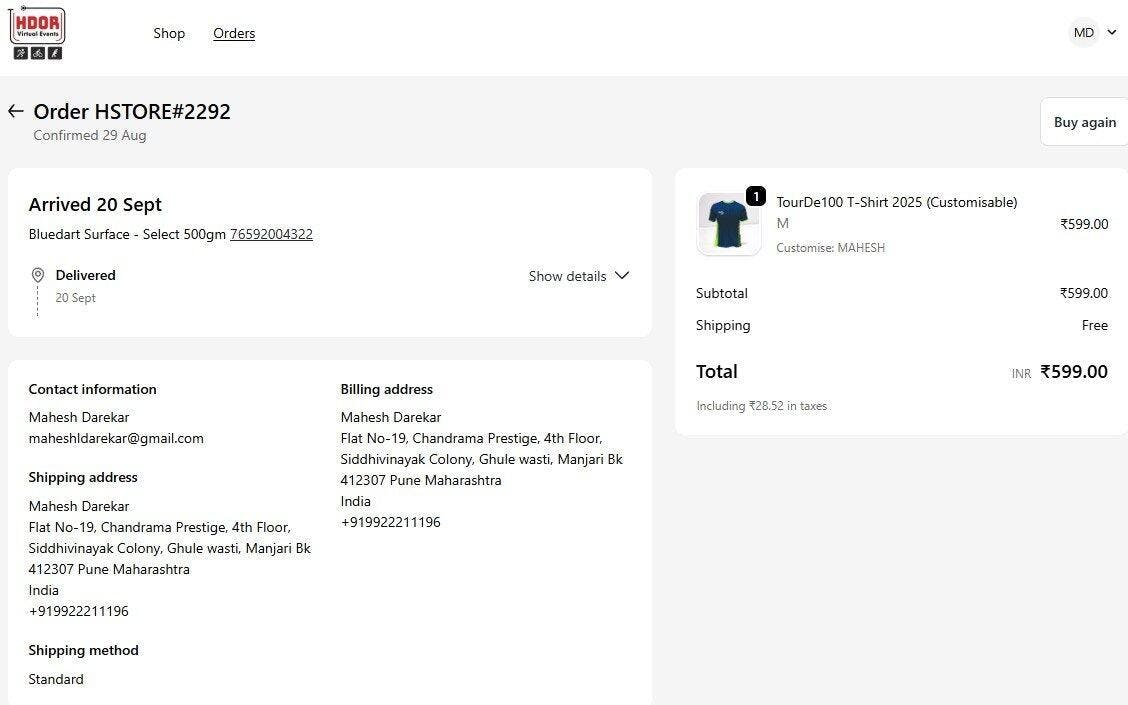Screen dimensions: 1128x705
Task: Go to the Shop menu item
Action: coord(169,33)
